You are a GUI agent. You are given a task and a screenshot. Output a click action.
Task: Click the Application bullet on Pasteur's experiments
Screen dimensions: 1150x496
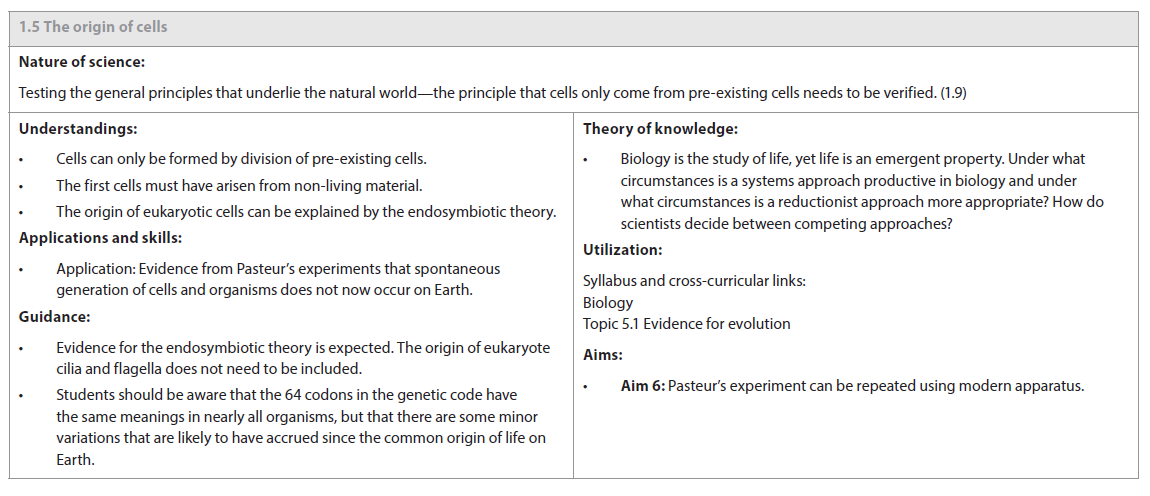(278, 279)
